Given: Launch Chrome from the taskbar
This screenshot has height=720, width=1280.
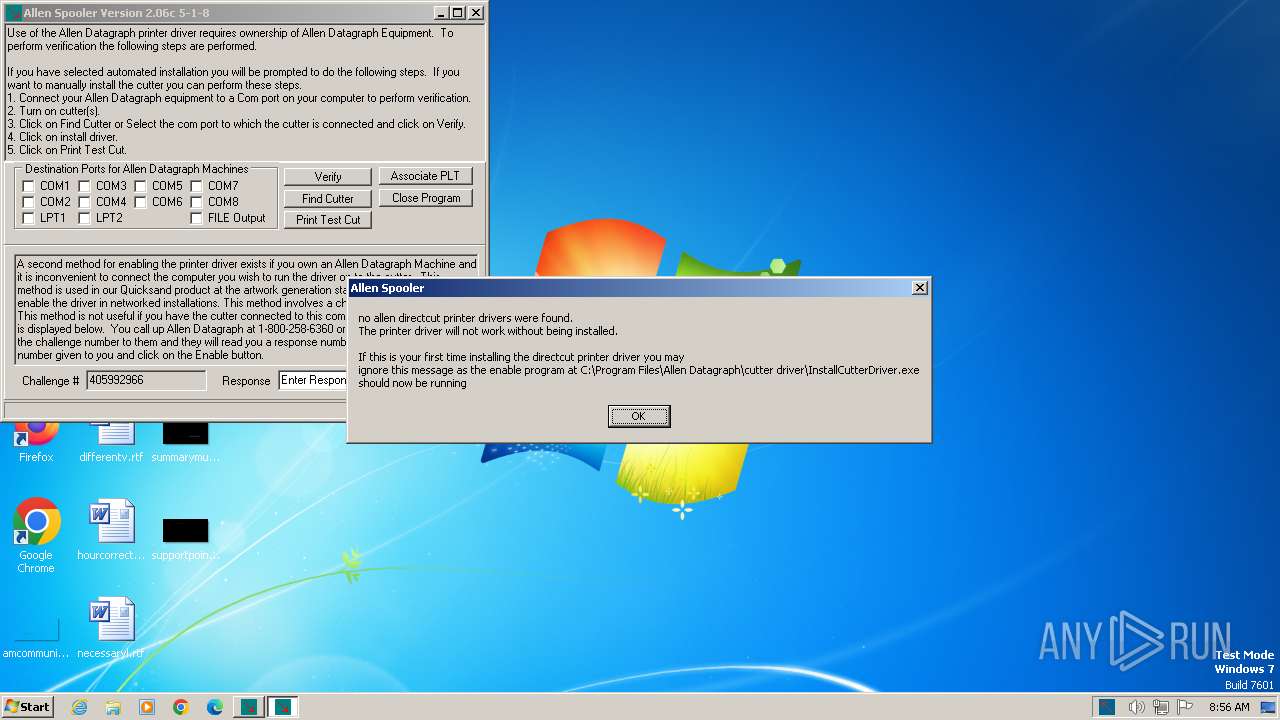Looking at the screenshot, I should coord(181,707).
